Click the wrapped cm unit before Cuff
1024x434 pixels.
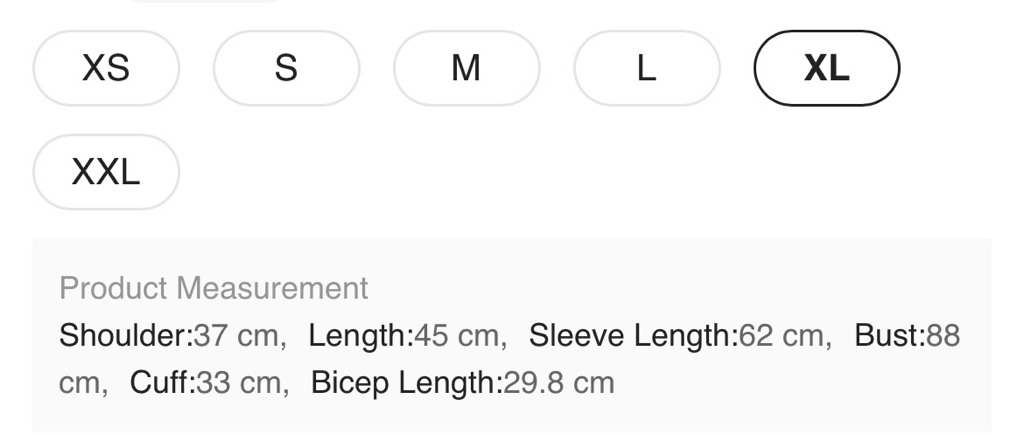pyautogui.click(x=81, y=382)
